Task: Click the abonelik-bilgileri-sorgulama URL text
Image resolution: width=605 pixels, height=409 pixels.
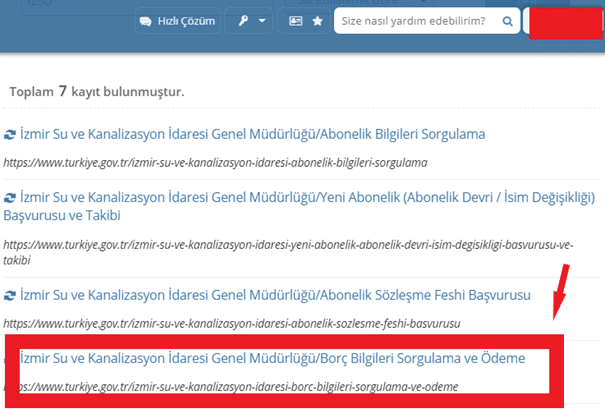Action: (215, 161)
